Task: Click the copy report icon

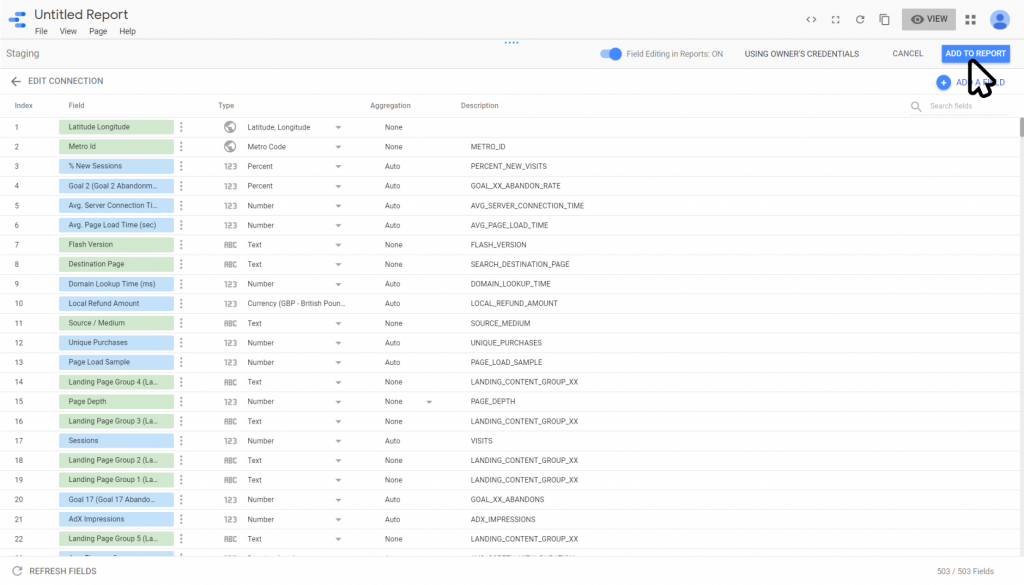Action: pyautogui.click(x=884, y=19)
